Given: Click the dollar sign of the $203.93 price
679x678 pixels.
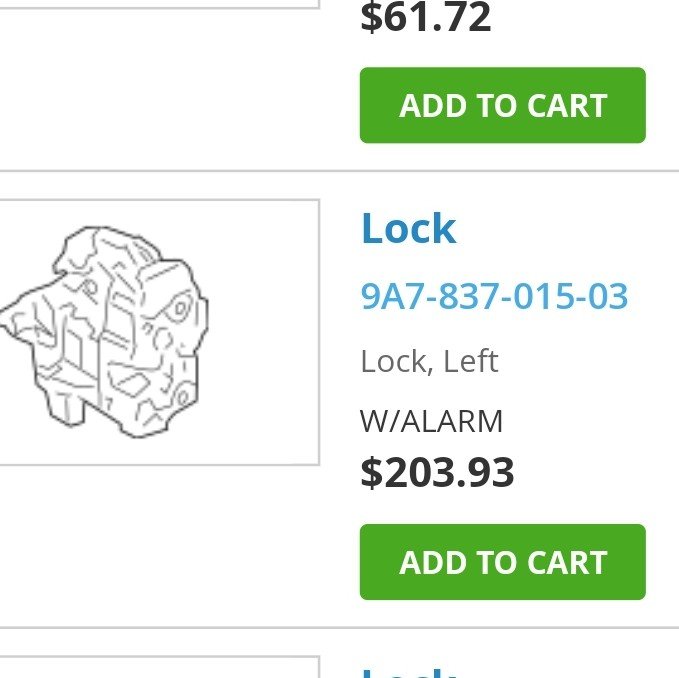Looking at the screenshot, I should 371,472.
